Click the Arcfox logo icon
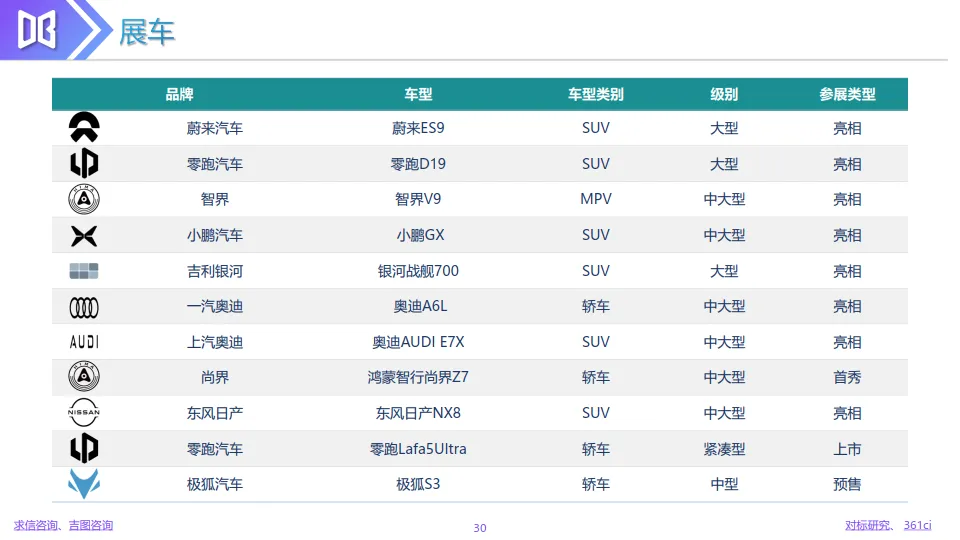The width and height of the screenshot is (960, 540). 84,484
